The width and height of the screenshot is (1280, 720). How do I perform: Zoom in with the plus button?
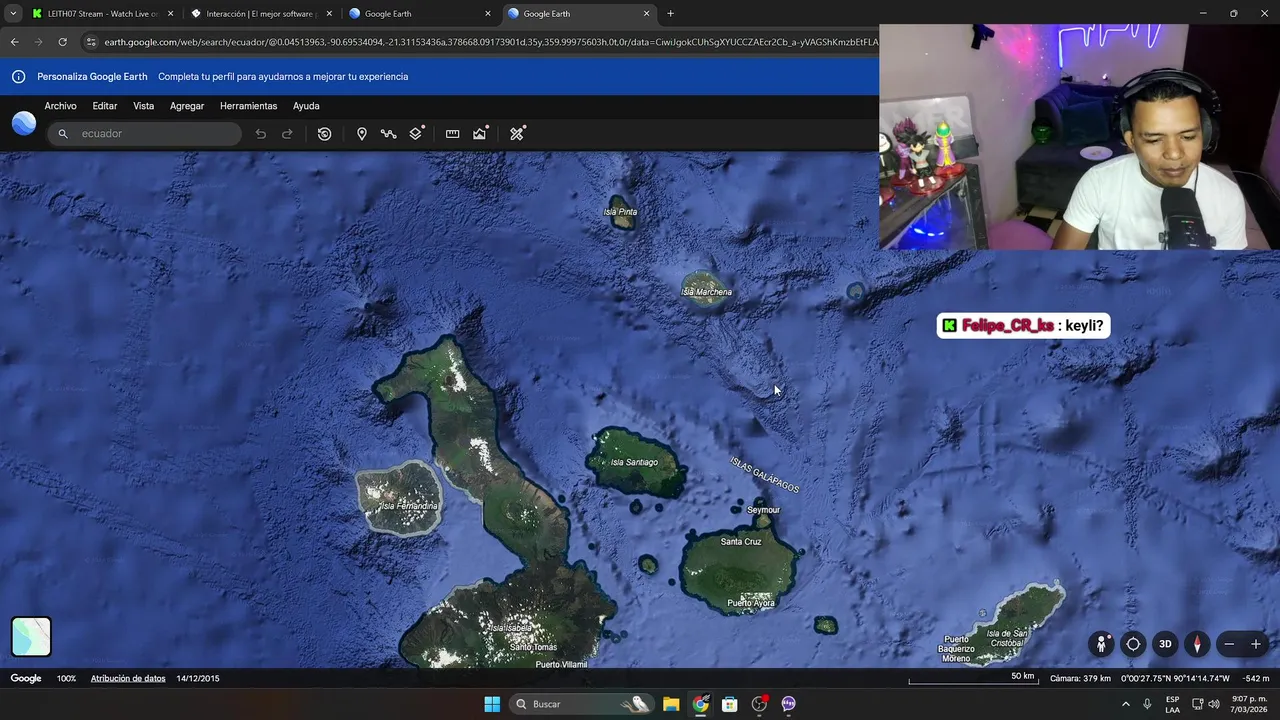coord(1256,644)
